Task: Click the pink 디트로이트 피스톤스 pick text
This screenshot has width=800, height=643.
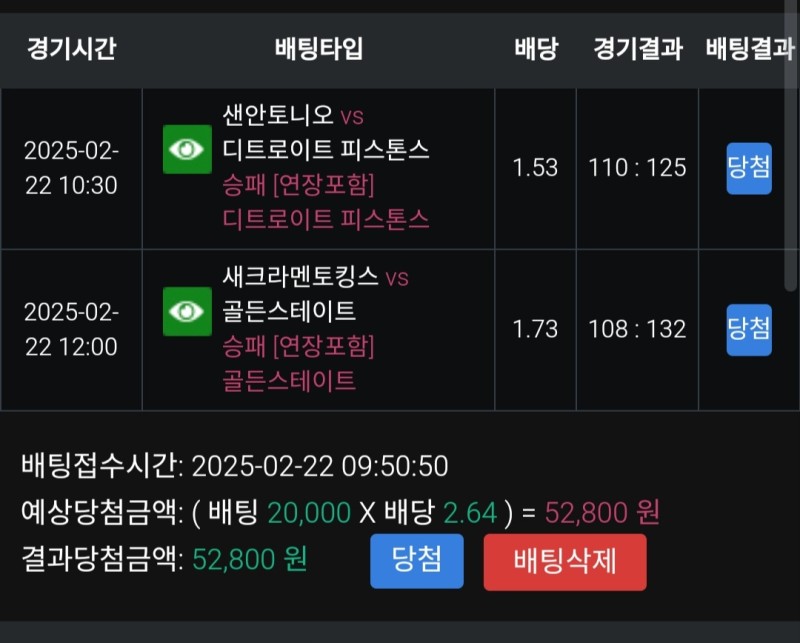Action: tap(326, 219)
